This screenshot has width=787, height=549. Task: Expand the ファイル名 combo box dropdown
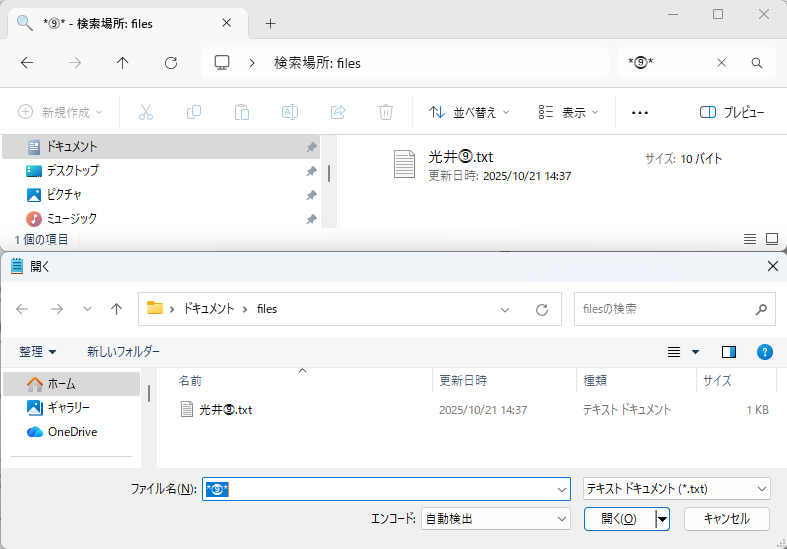[562, 489]
